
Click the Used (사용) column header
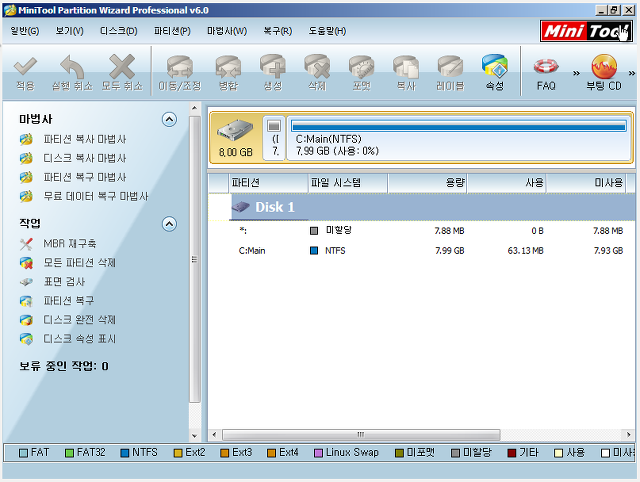(x=506, y=183)
